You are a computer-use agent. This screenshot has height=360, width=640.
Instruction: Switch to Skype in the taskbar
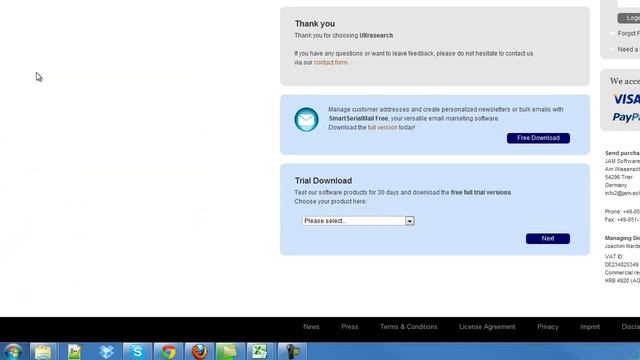[x=137, y=352]
